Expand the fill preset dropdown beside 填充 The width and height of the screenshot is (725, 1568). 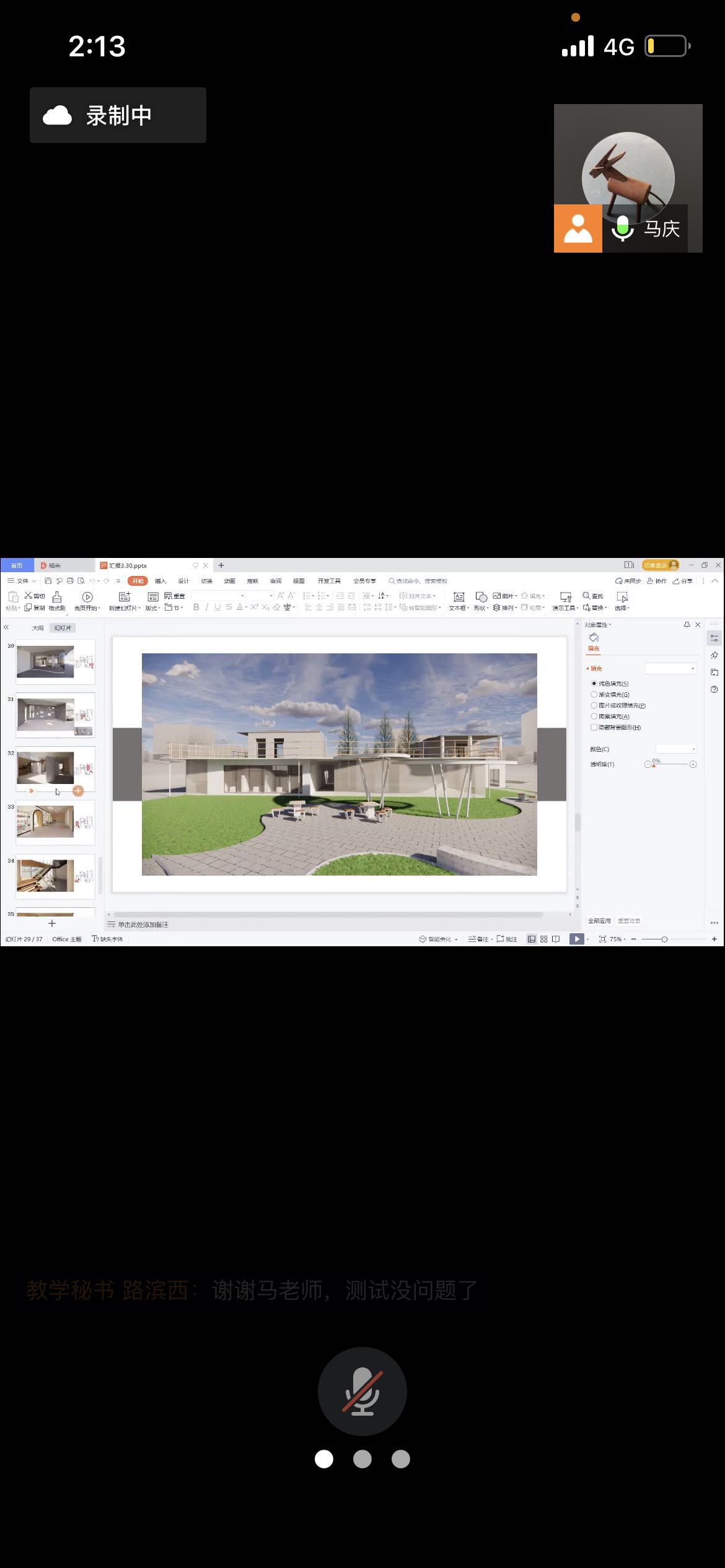671,668
